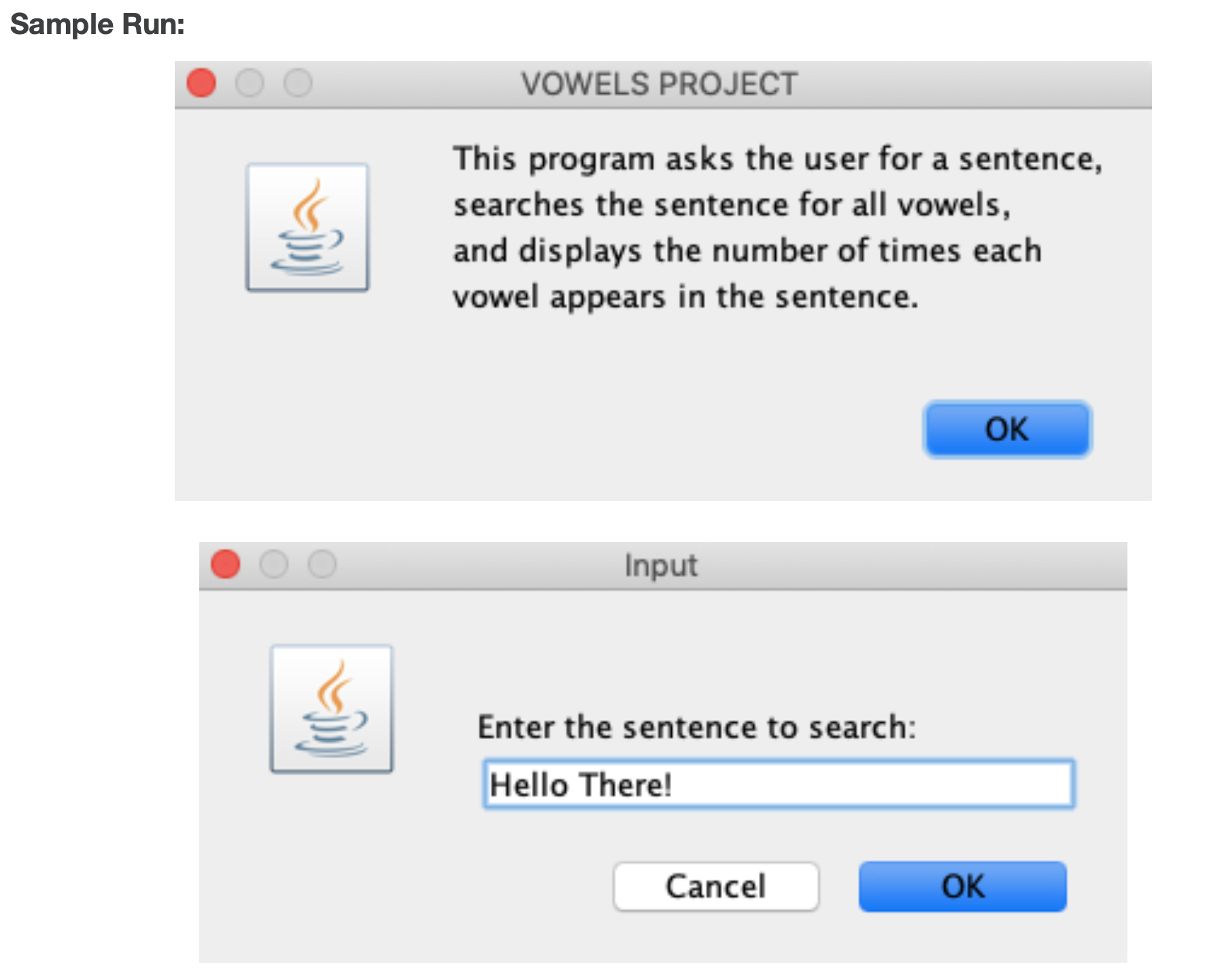Click the gray zoom circle on VOWELS PROJECT window

pyautogui.click(x=299, y=84)
